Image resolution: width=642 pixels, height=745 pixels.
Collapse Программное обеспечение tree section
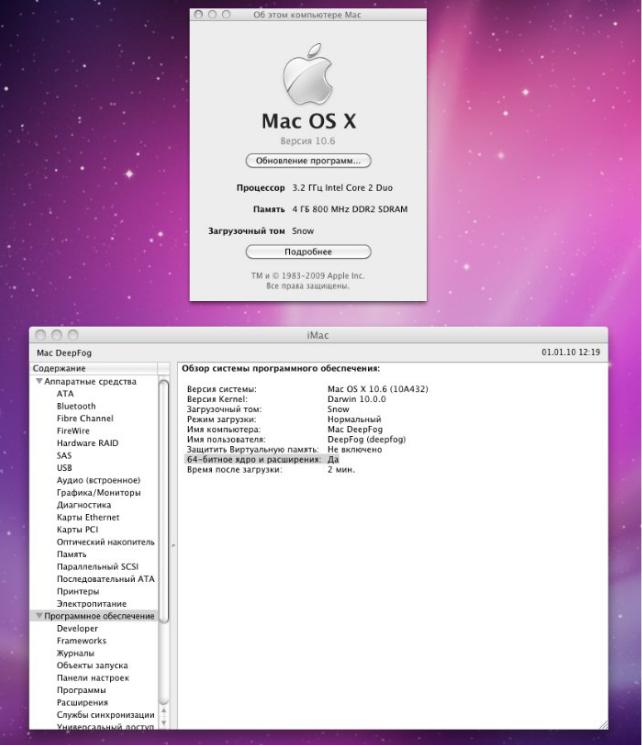pos(39,616)
